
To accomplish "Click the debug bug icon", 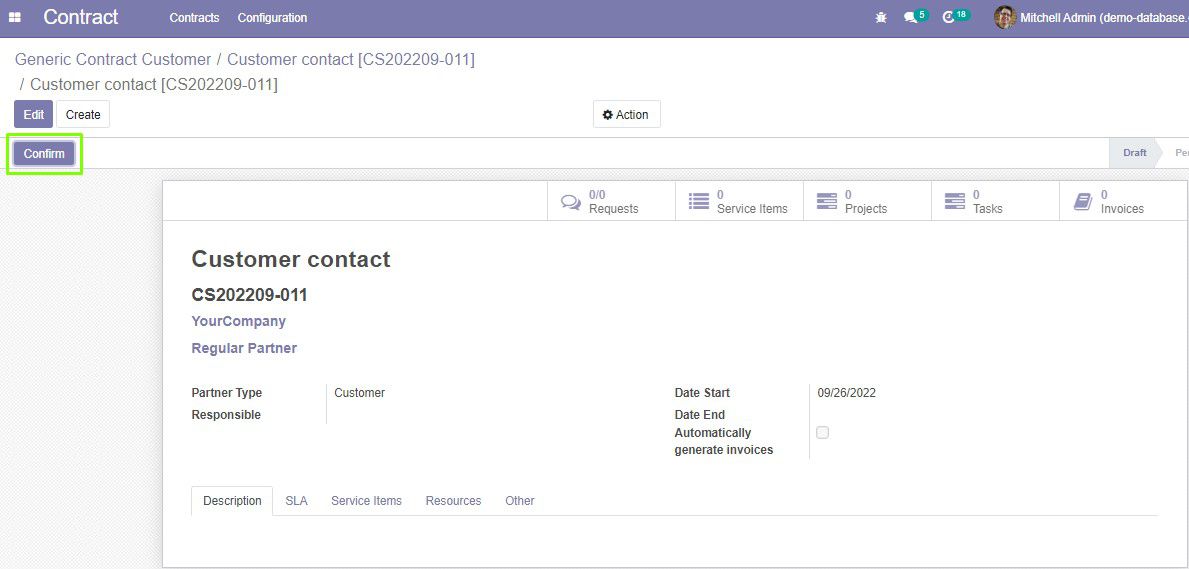I will click(x=881, y=17).
